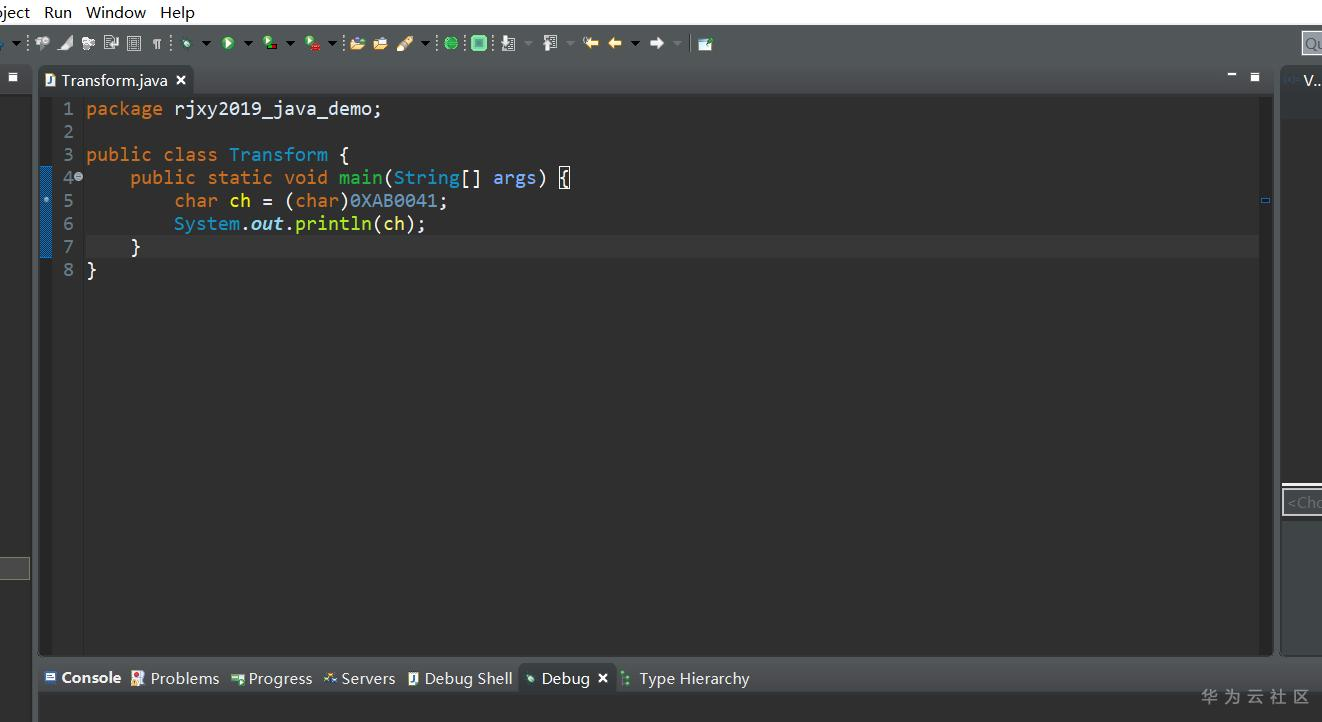Go to Next Annotation via toolbar icon
This screenshot has width=1322, height=722.
tap(508, 43)
